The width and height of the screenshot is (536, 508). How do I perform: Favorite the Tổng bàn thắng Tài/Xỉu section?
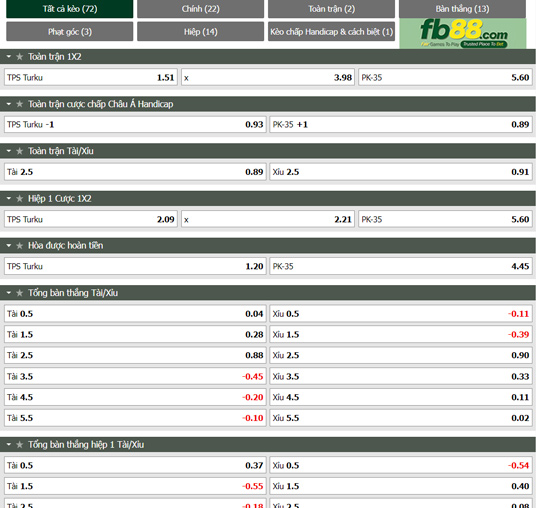pyautogui.click(x=19, y=293)
